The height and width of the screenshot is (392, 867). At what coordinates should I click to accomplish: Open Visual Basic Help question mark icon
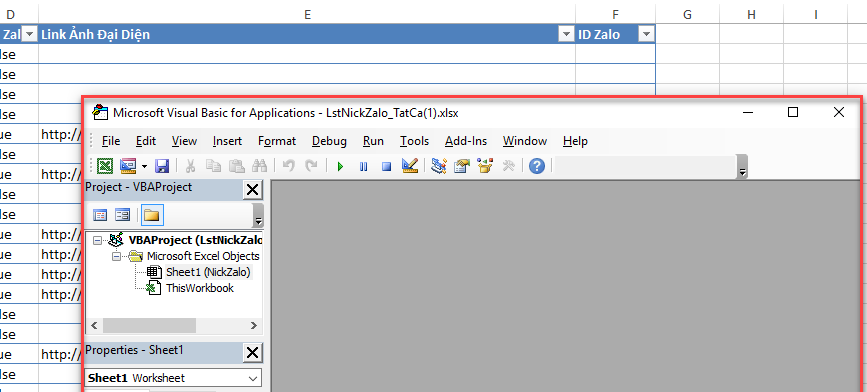(x=536, y=166)
